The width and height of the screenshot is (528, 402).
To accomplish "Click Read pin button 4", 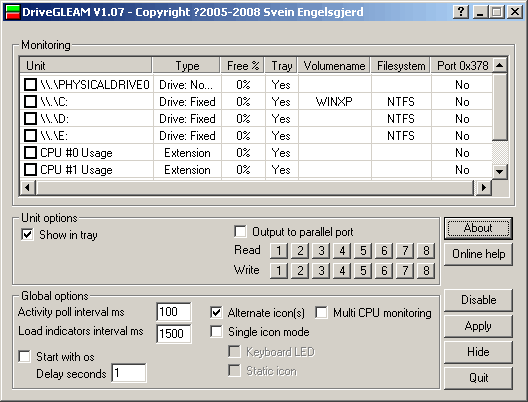I will (342, 251).
